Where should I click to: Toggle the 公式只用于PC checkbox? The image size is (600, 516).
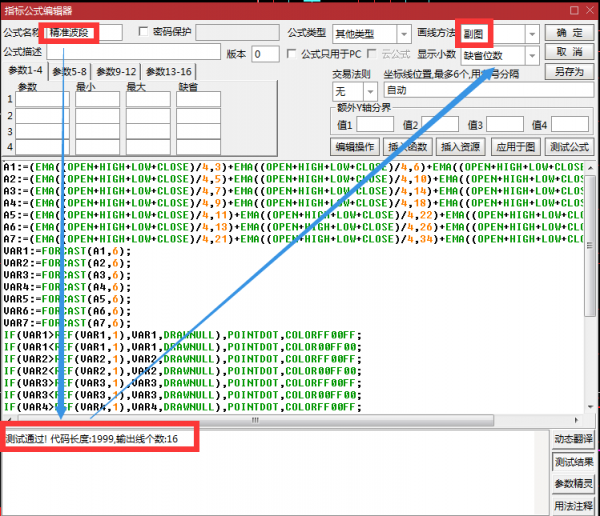(x=291, y=54)
